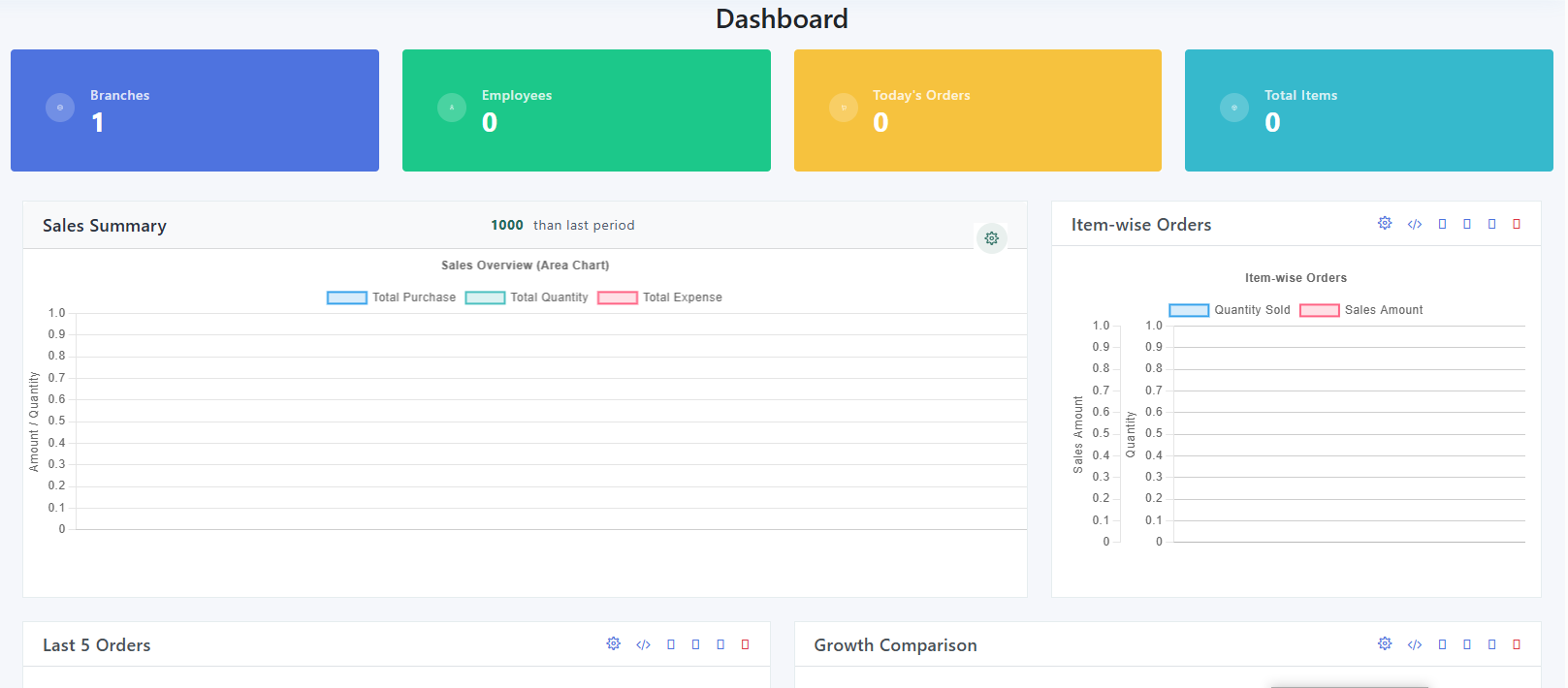1568x688 pixels.
Task: Open Item-wise Orders gear settings
Action: coord(1385,224)
